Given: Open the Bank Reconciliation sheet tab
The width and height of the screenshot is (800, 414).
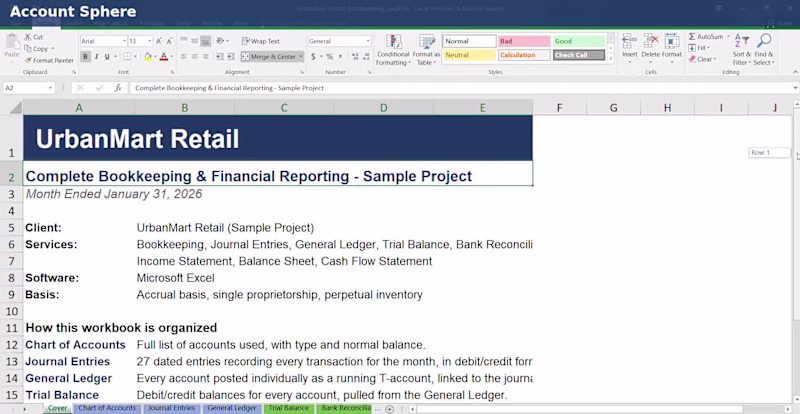Looking at the screenshot, I should 345,408.
